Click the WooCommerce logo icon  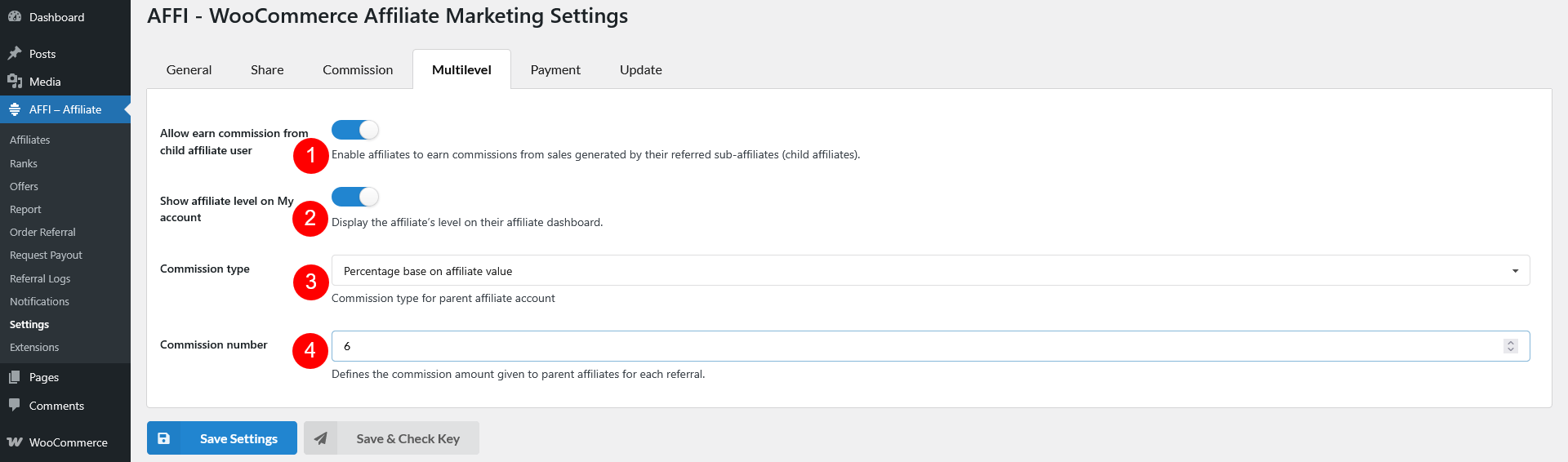click(x=15, y=442)
